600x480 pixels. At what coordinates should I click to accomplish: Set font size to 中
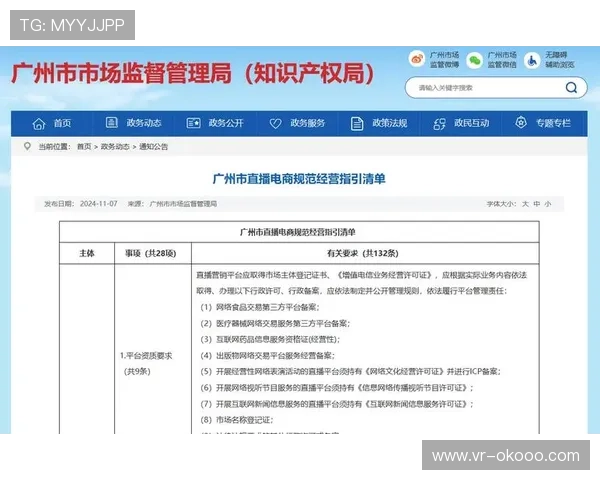[536, 204]
